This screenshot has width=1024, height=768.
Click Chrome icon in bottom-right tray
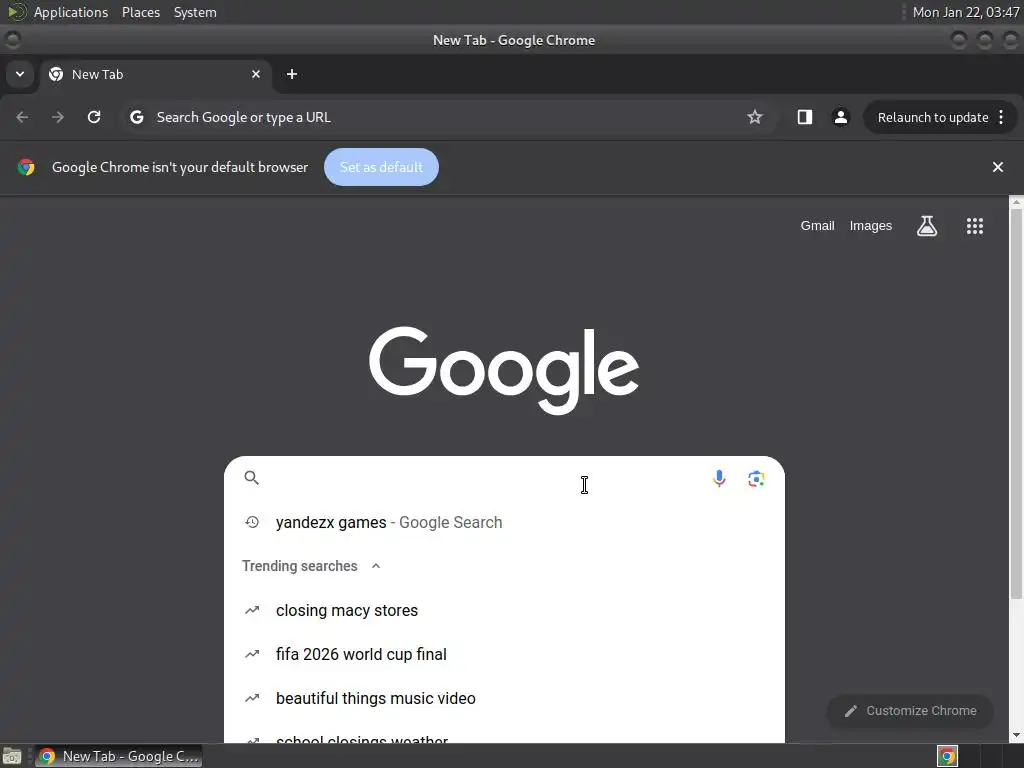947,756
